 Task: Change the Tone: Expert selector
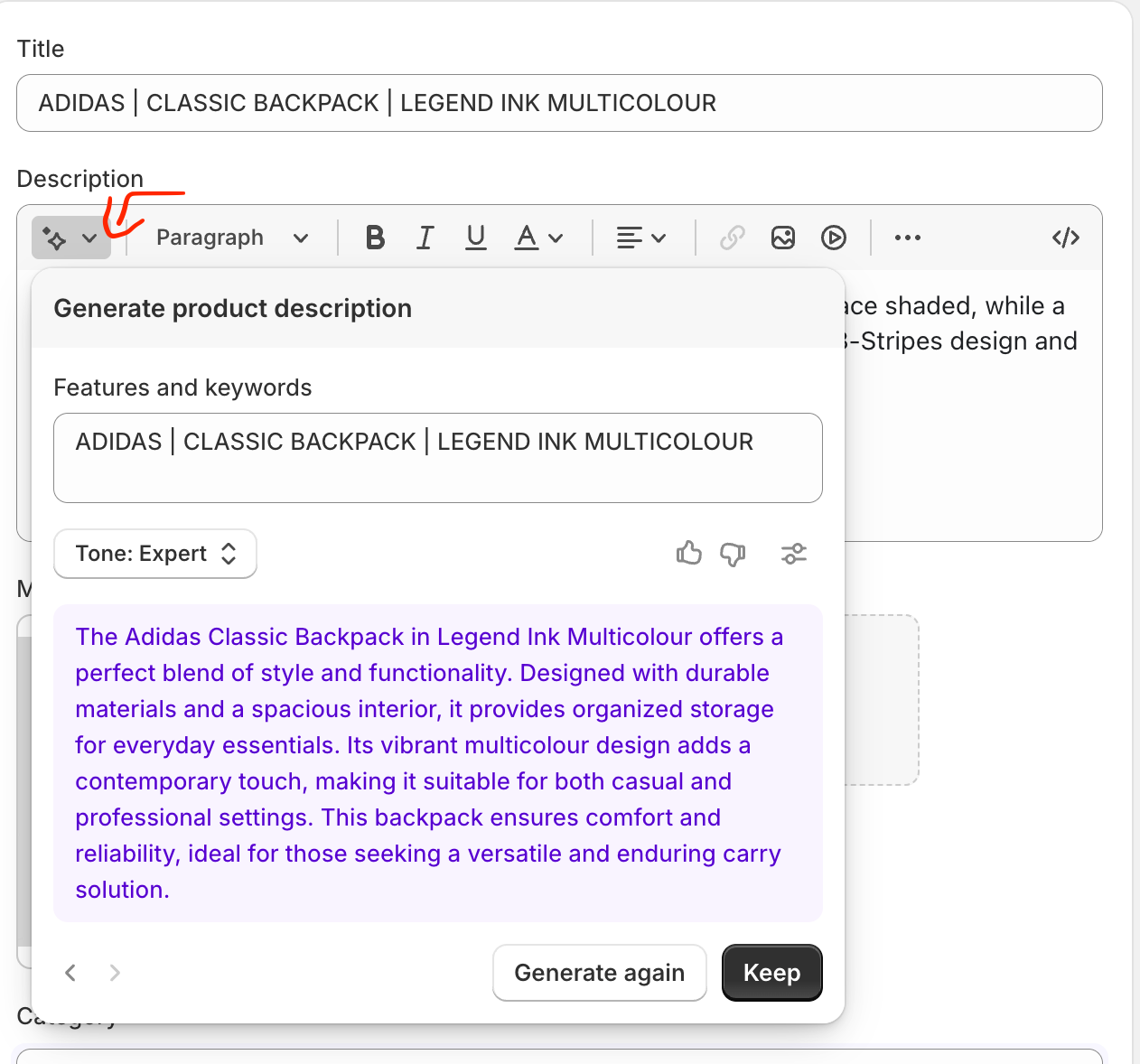[x=155, y=554]
